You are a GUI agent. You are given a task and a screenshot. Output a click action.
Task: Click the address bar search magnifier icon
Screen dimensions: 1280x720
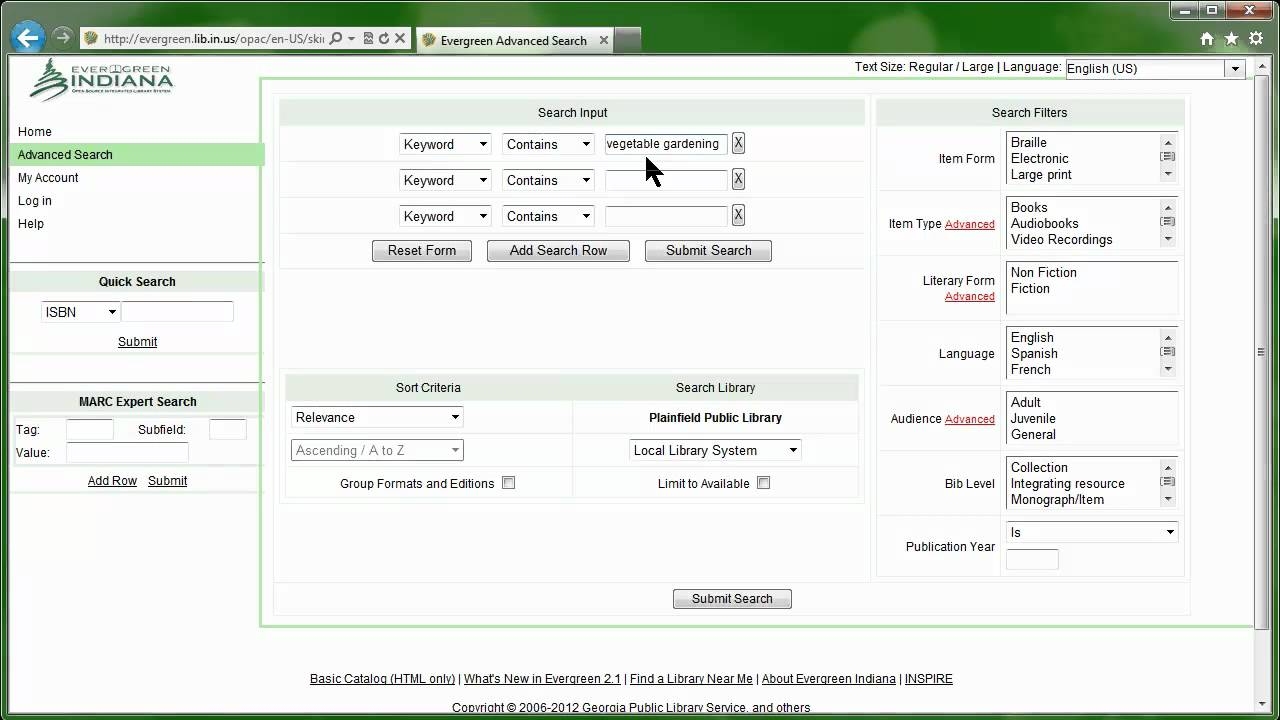pos(336,38)
